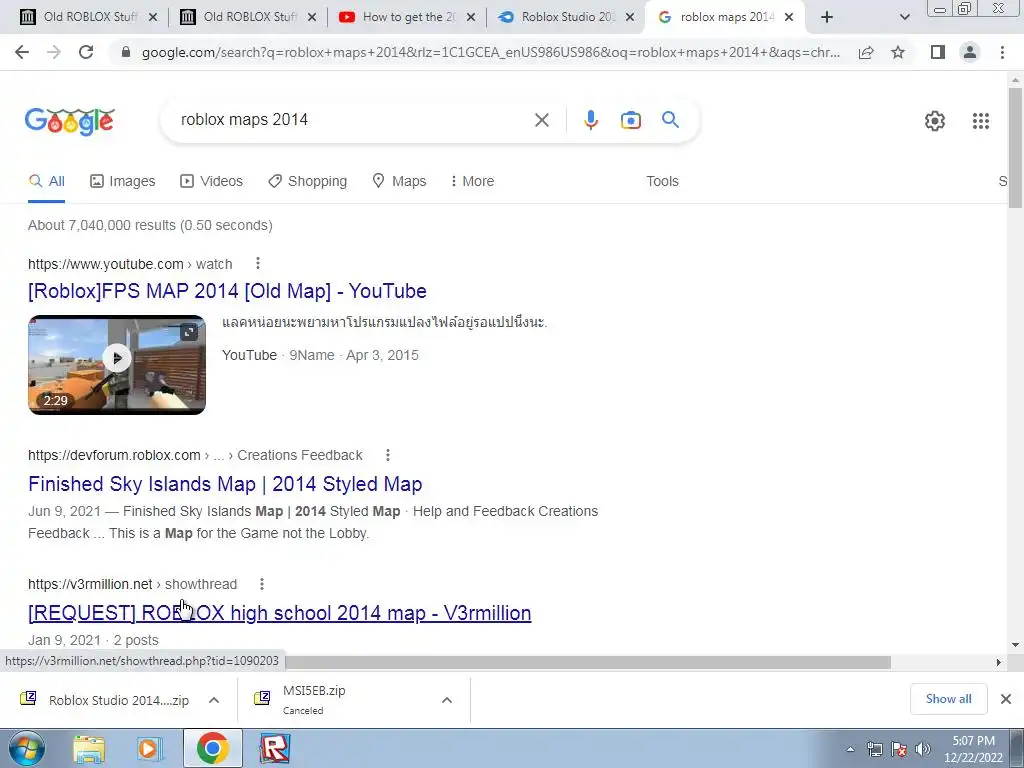Open Roblox Studio taskbar icon
This screenshot has height=768, width=1024.
(x=274, y=748)
